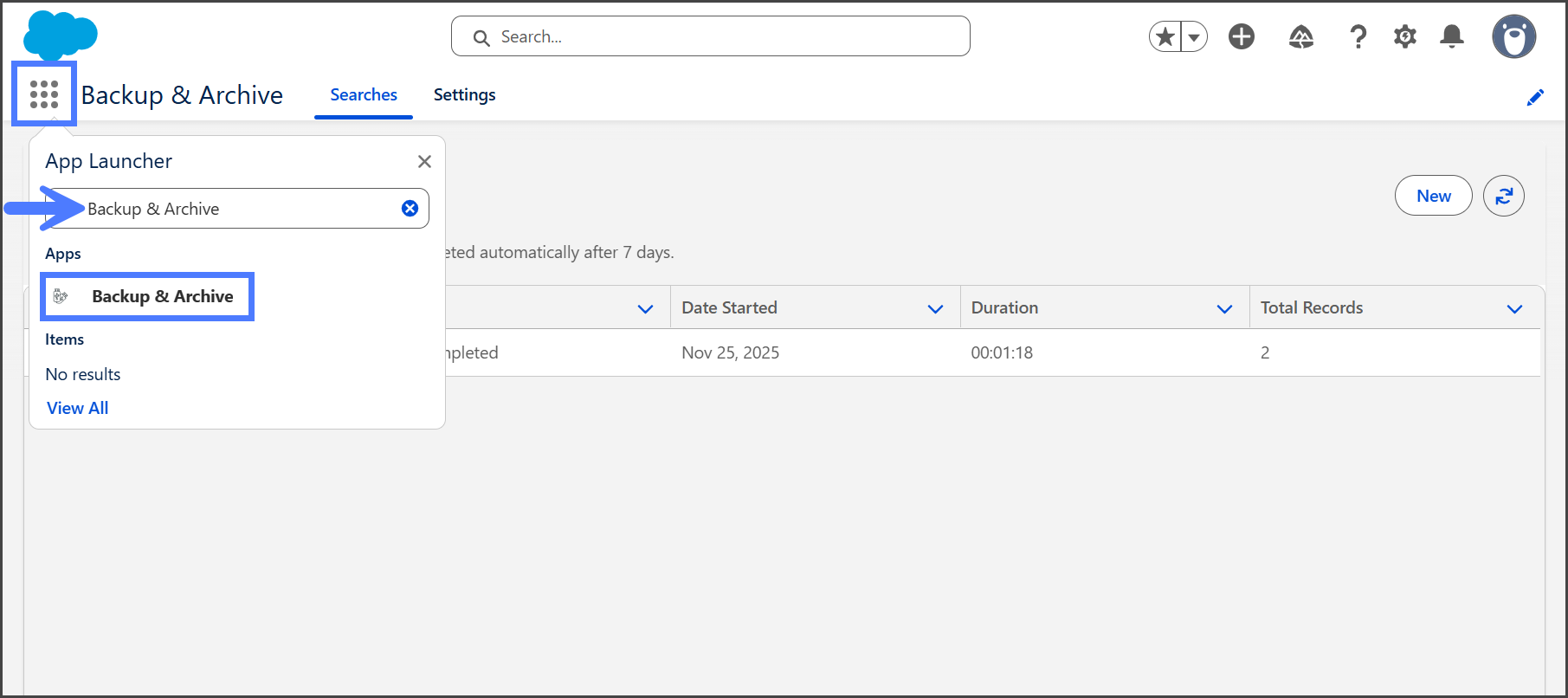The height and width of the screenshot is (698, 1568).
Task: Open Duration column menu chevron
Action: pyautogui.click(x=1224, y=309)
